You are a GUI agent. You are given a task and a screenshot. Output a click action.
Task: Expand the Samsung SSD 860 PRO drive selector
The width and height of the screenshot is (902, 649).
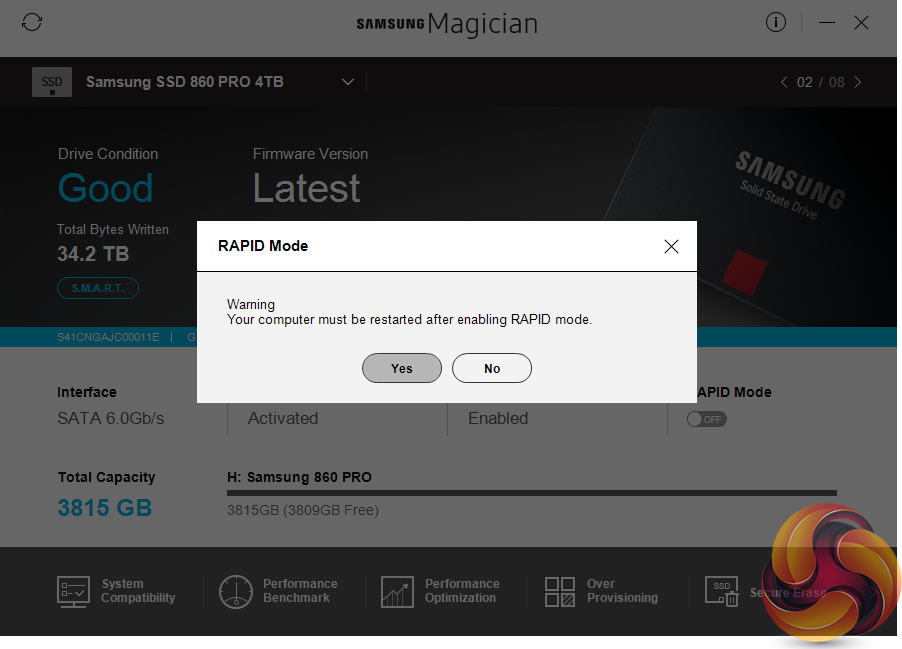tap(347, 82)
